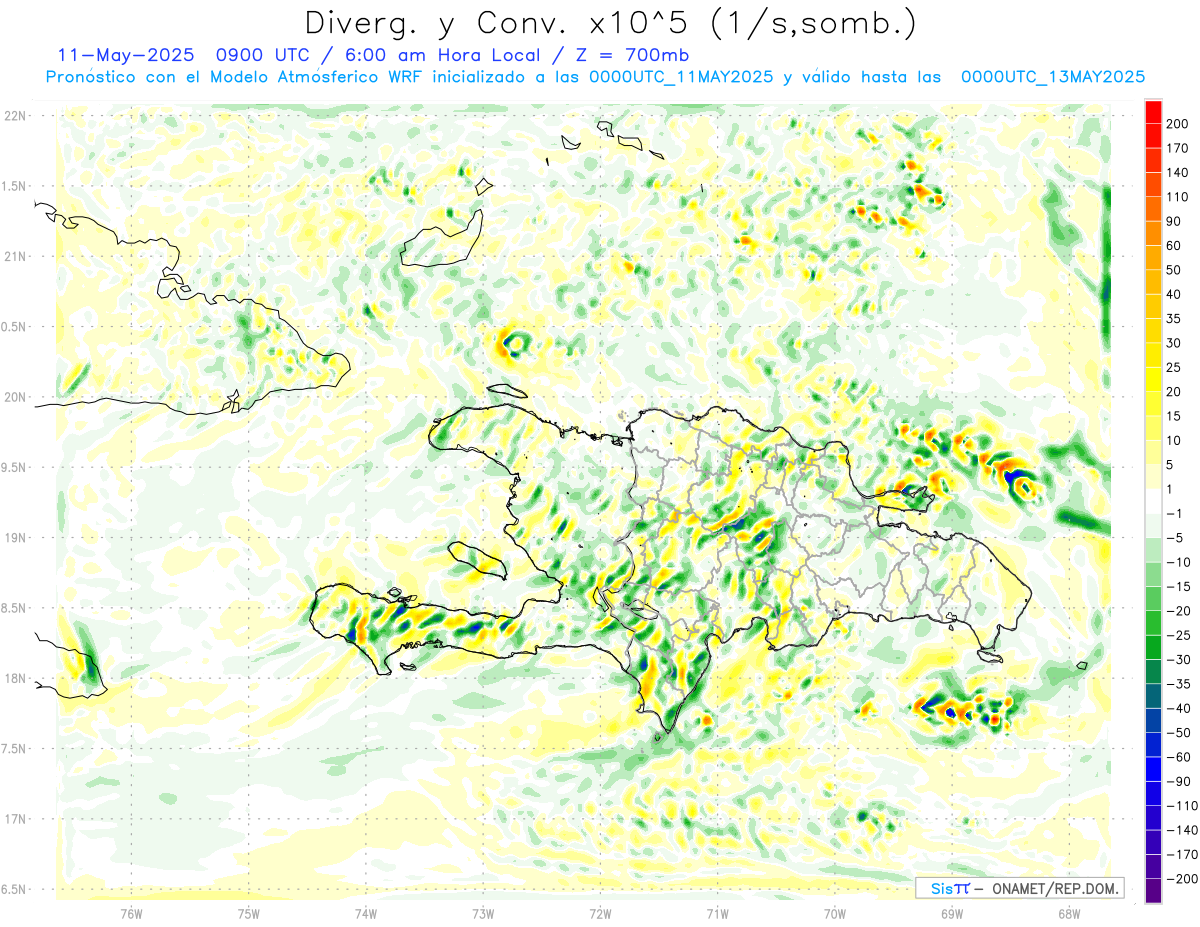Image resolution: width=1200 pixels, height=927 pixels.
Task: Click the -90 legend value
Action: pos(1177,781)
